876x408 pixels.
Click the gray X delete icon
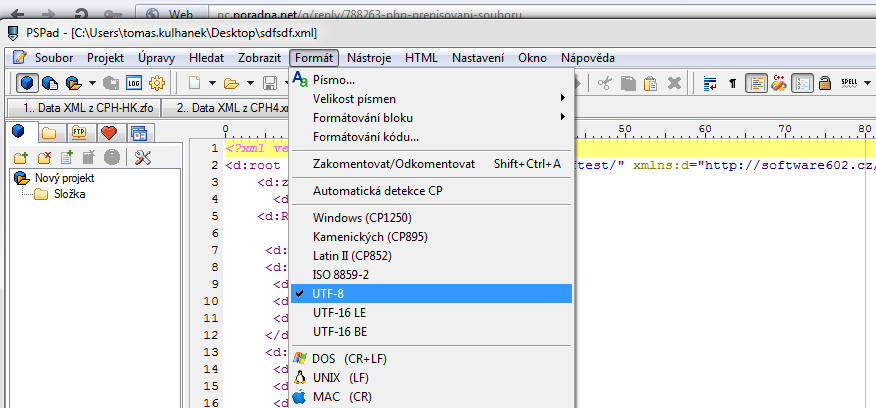674,83
